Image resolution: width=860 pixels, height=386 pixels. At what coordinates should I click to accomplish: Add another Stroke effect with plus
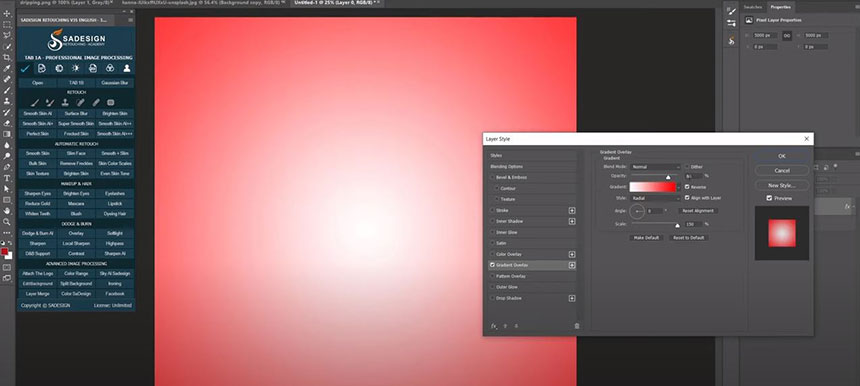click(x=572, y=211)
